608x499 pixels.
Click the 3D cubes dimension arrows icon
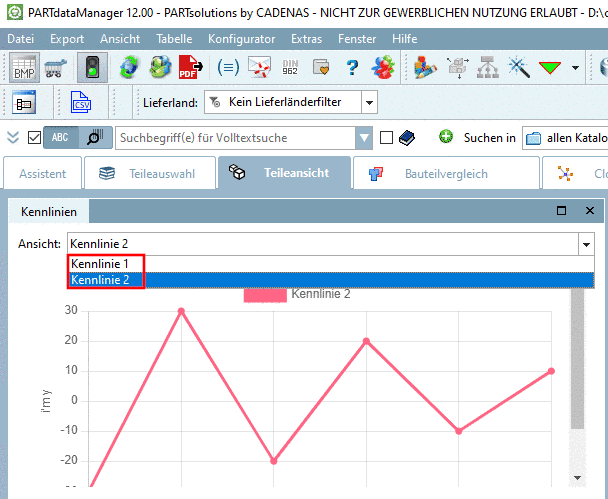point(458,67)
